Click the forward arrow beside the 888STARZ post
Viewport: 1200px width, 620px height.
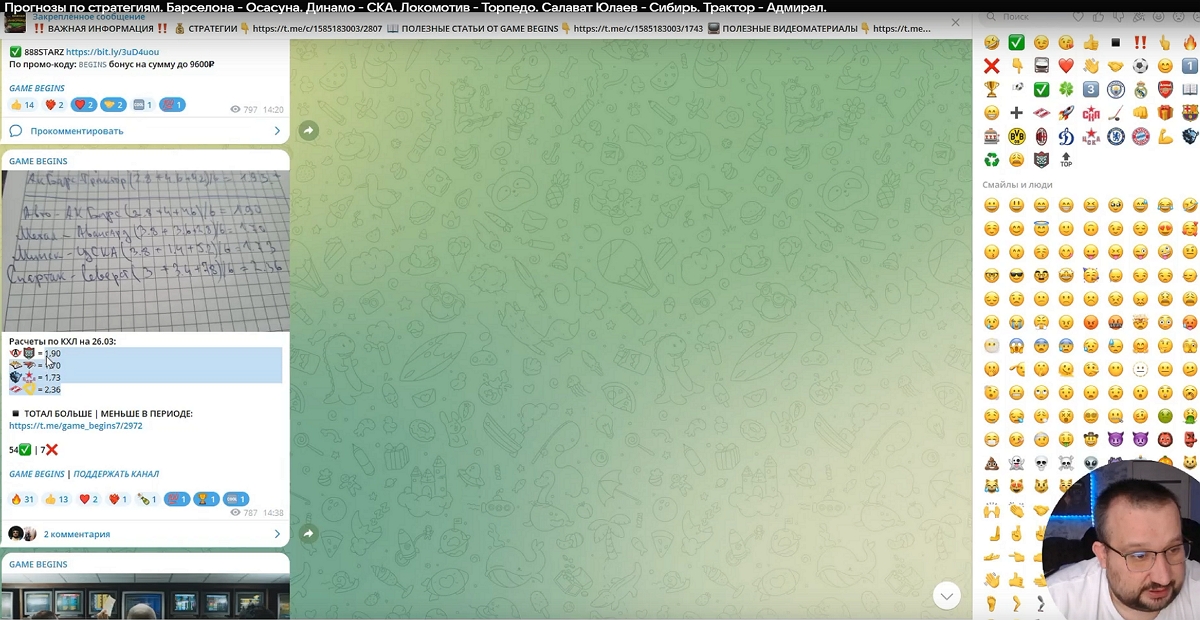point(309,131)
